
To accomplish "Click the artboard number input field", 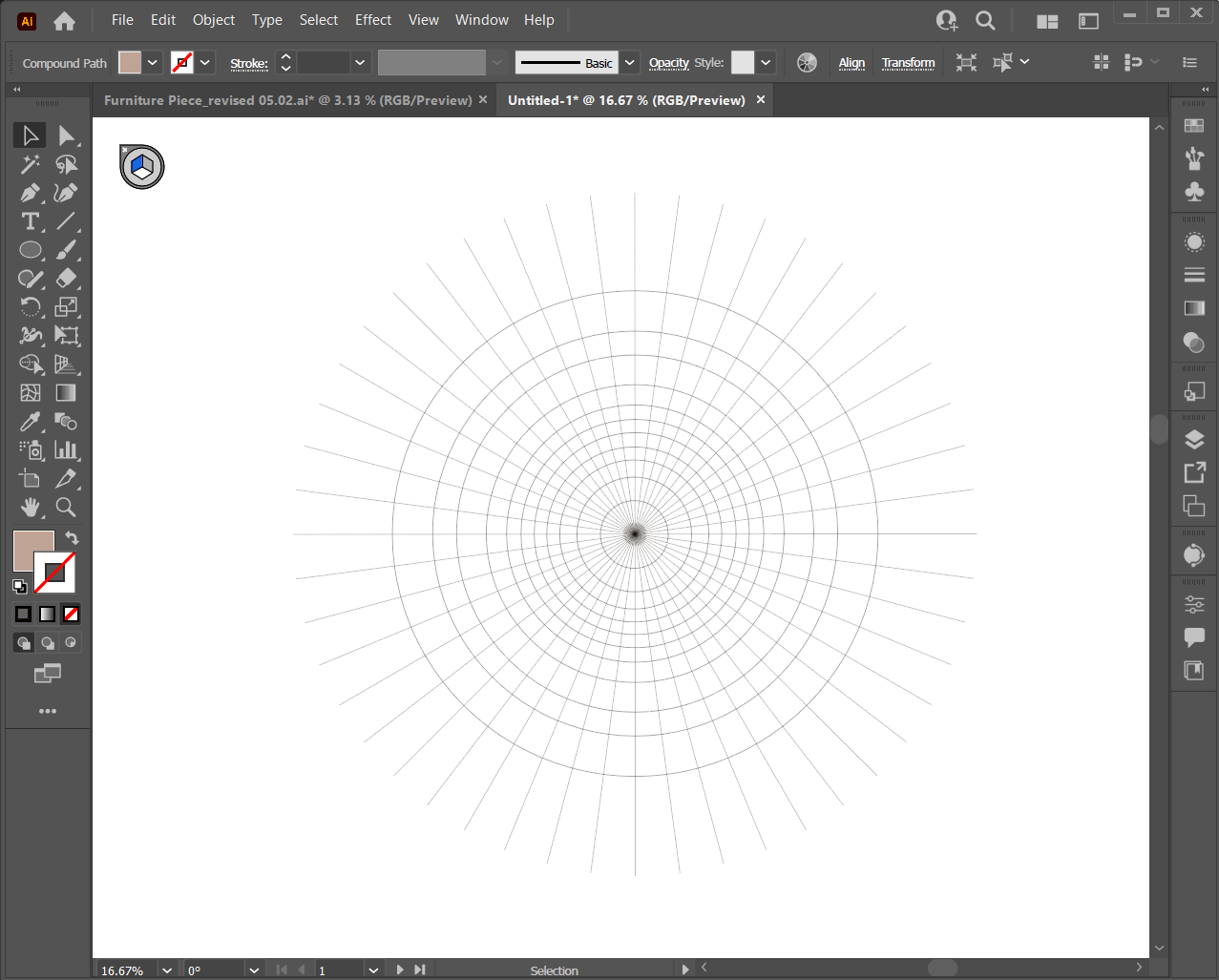I will pyautogui.click(x=338, y=970).
